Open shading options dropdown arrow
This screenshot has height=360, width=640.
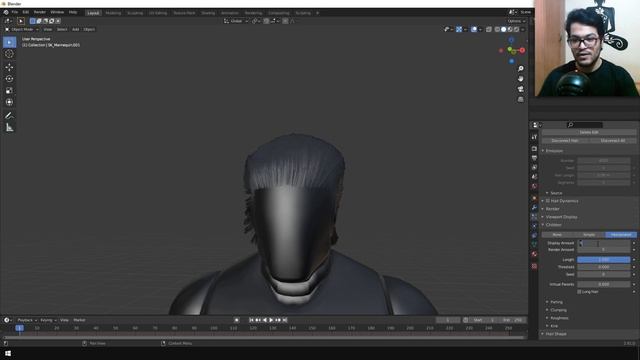click(522, 29)
